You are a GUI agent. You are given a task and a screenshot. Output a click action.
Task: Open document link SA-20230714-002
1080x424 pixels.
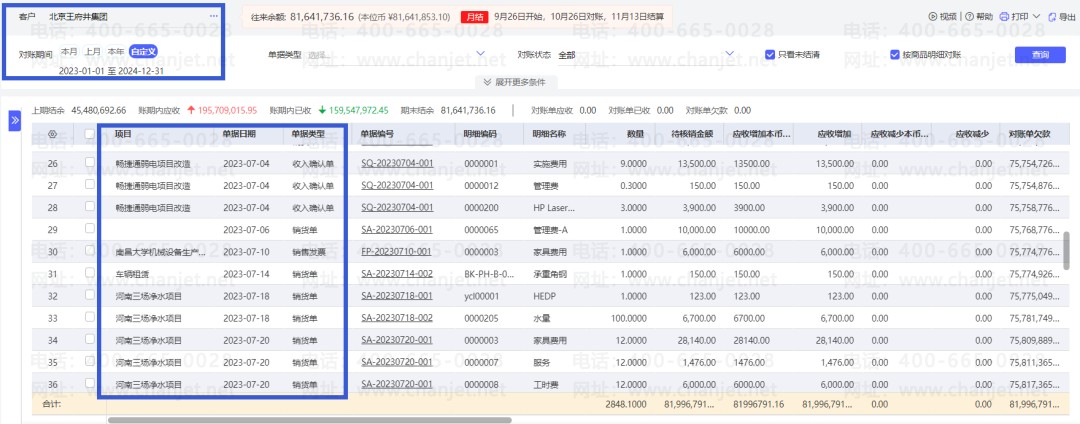[397, 273]
